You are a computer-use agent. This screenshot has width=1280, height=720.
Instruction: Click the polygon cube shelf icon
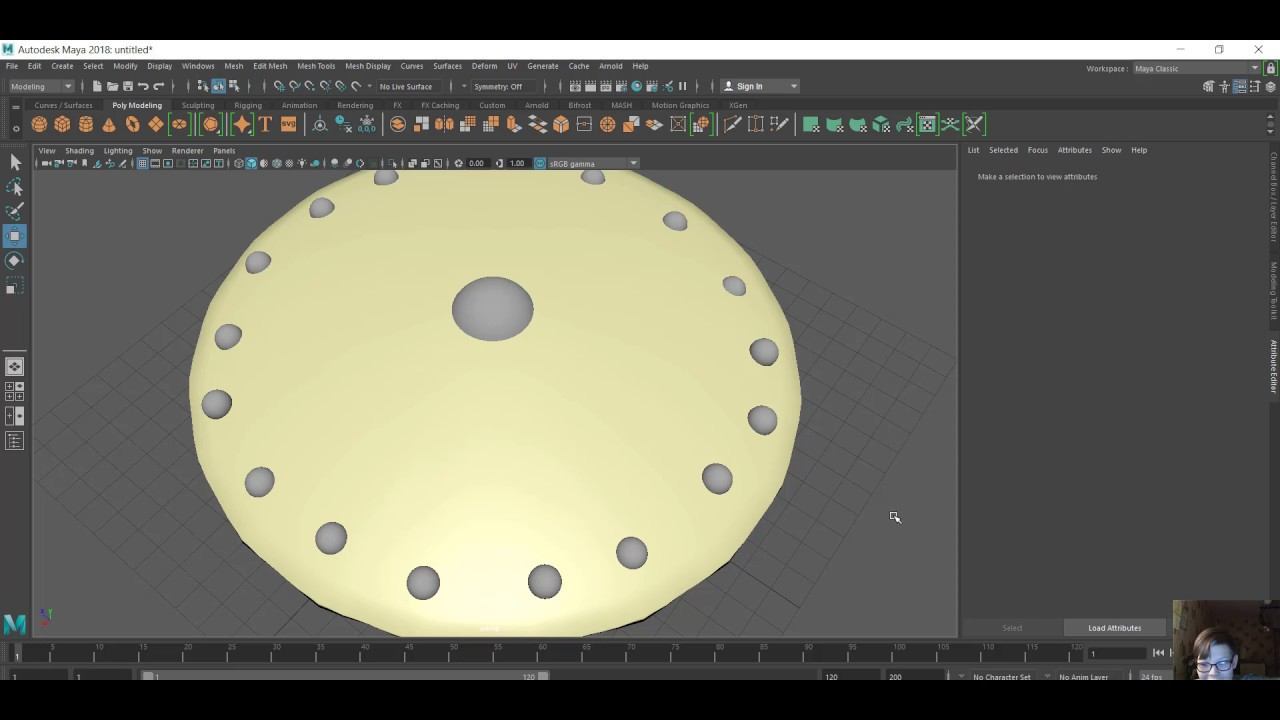tap(62, 124)
